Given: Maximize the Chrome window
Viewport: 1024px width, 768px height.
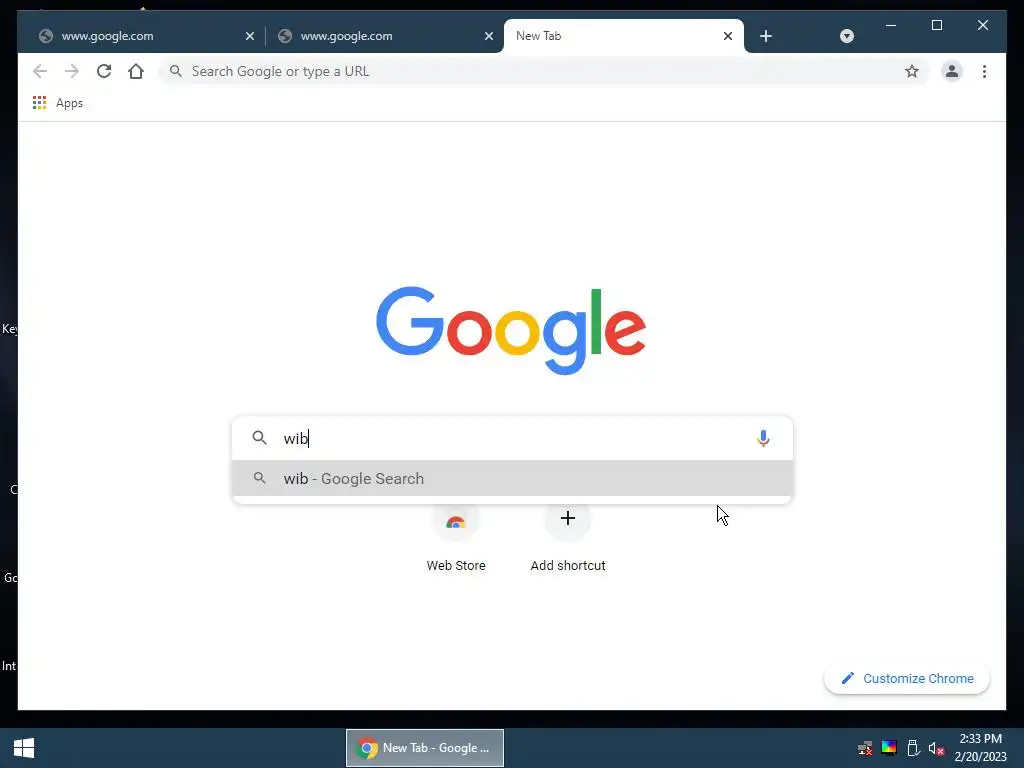Looking at the screenshot, I should [936, 25].
